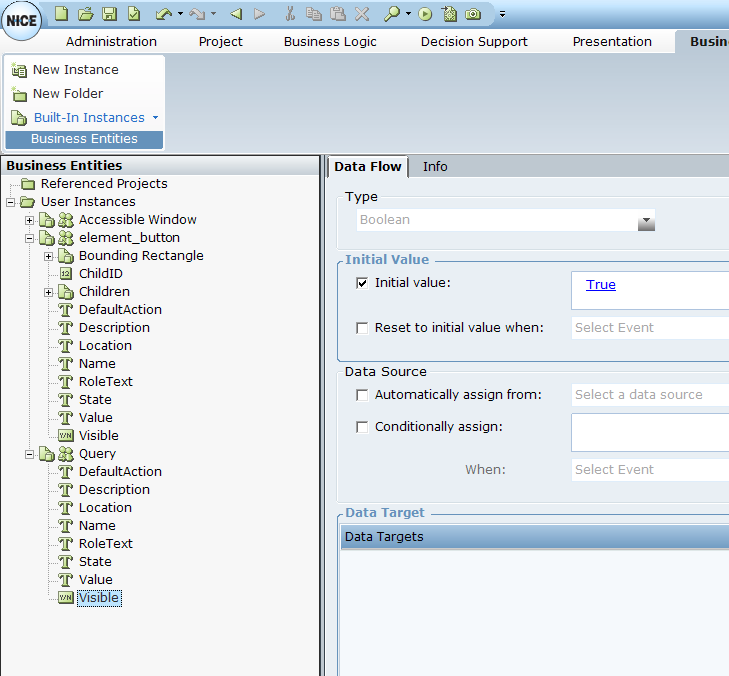Click the Undo arrow icon
This screenshot has height=676, width=729.
pyautogui.click(x=164, y=14)
